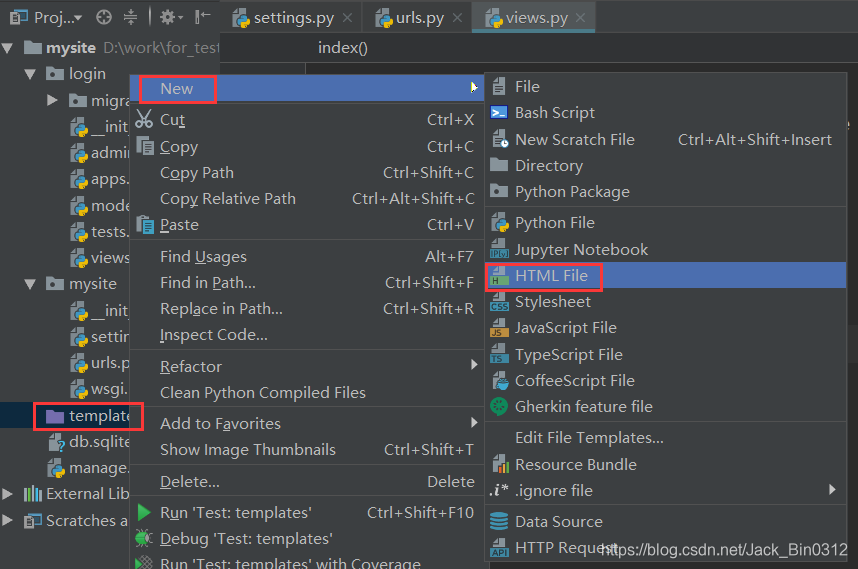The width and height of the screenshot is (858, 569).
Task: Click the Directory folder icon
Action: (x=499, y=165)
